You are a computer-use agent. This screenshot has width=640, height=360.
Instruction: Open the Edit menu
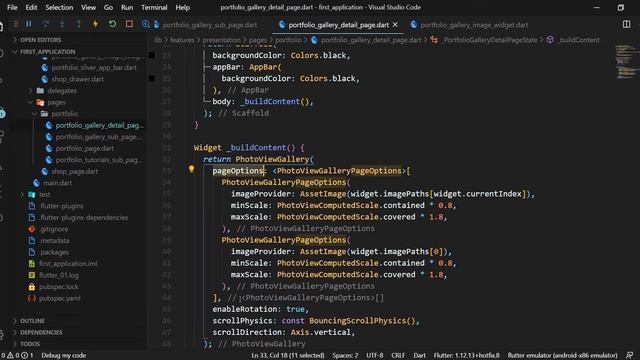click(x=31, y=7)
